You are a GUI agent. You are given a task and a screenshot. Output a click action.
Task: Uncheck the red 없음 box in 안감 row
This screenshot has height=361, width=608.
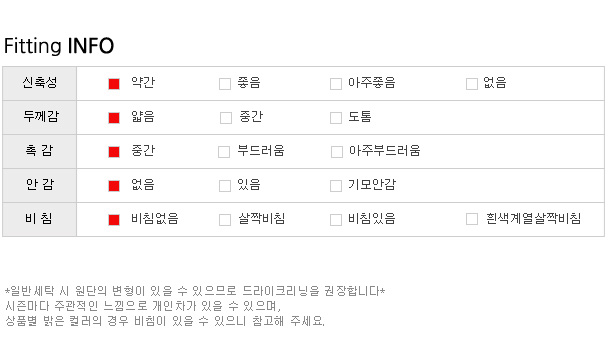click(x=114, y=186)
